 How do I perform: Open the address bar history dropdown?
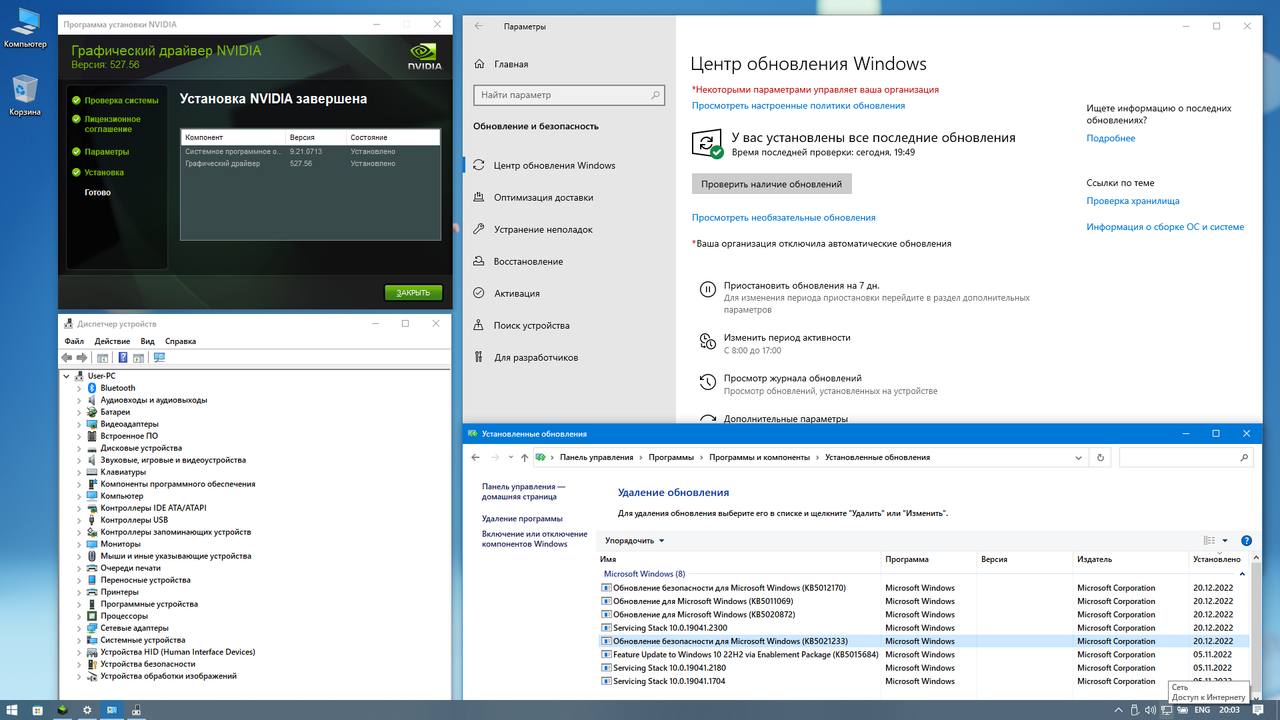pos(1080,457)
